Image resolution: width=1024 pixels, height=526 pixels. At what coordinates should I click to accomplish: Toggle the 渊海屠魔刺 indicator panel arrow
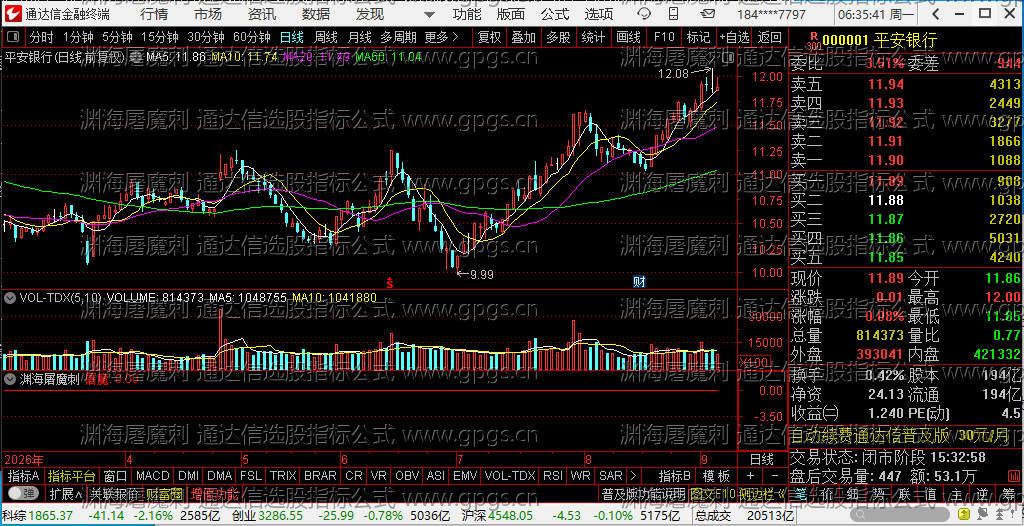[x=10, y=378]
